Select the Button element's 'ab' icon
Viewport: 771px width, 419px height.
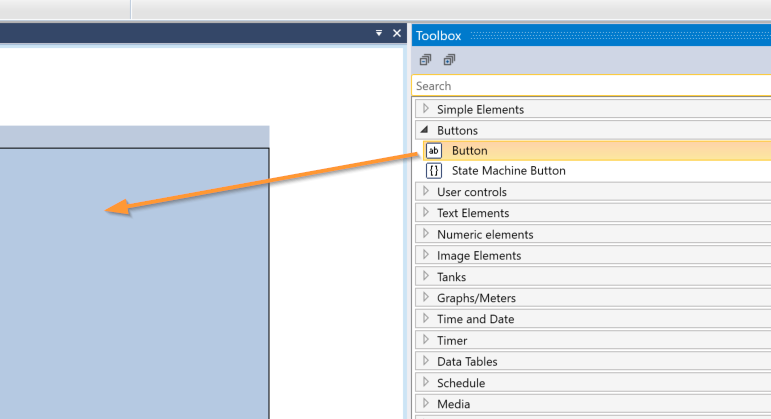(433, 151)
